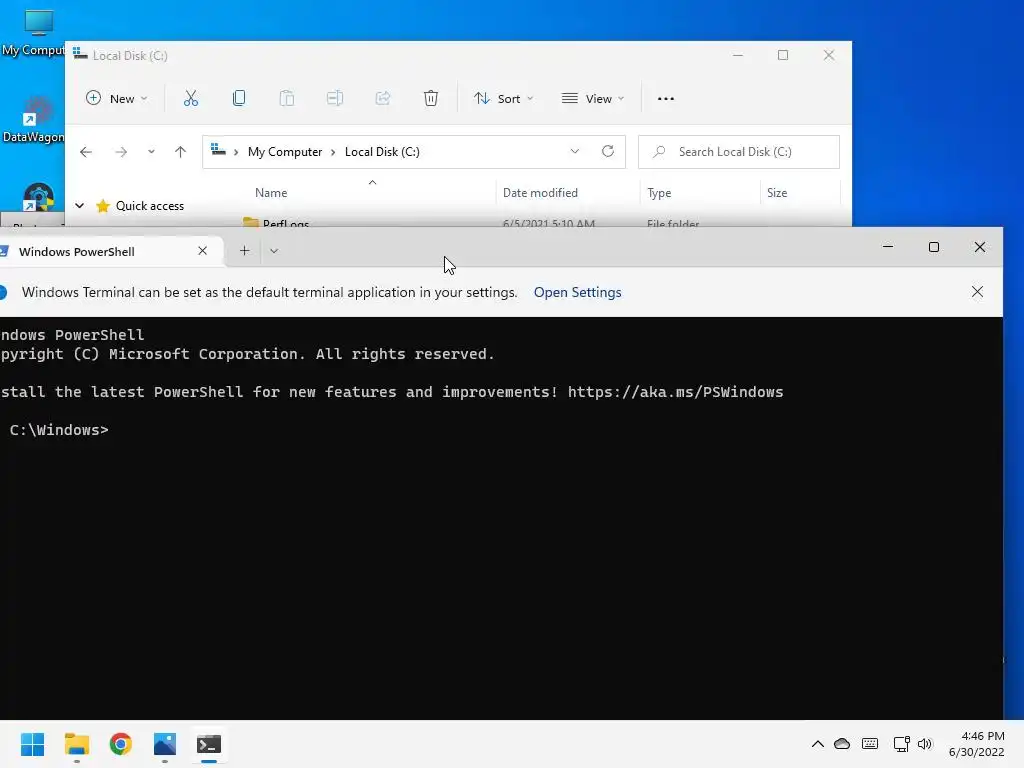Click the Copy icon in File Explorer toolbar
The image size is (1024, 768).
tap(239, 99)
